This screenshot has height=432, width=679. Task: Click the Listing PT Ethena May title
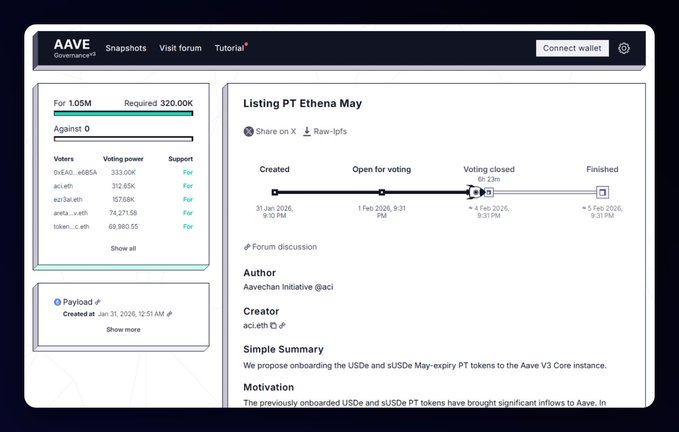(x=302, y=103)
